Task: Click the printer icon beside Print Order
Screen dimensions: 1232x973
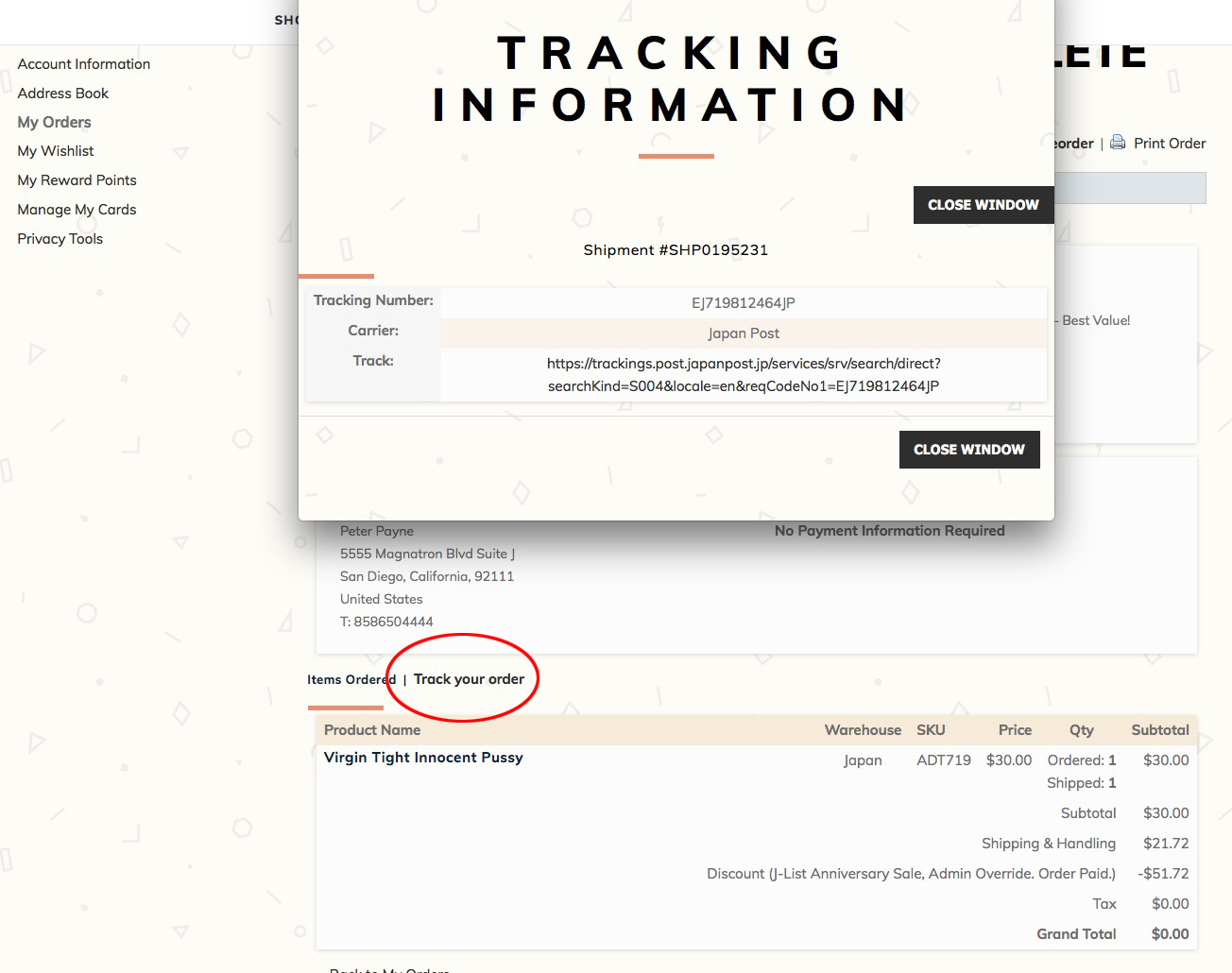Action: click(x=1118, y=143)
